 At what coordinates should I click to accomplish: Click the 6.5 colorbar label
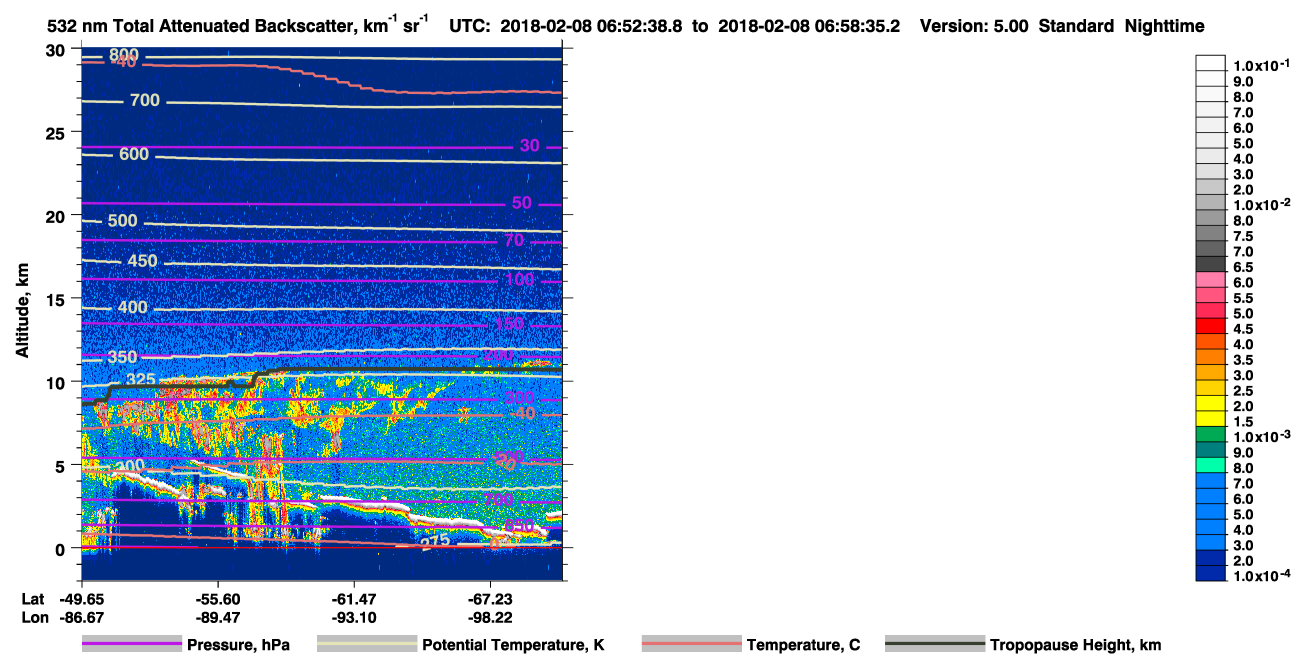tap(1245, 267)
